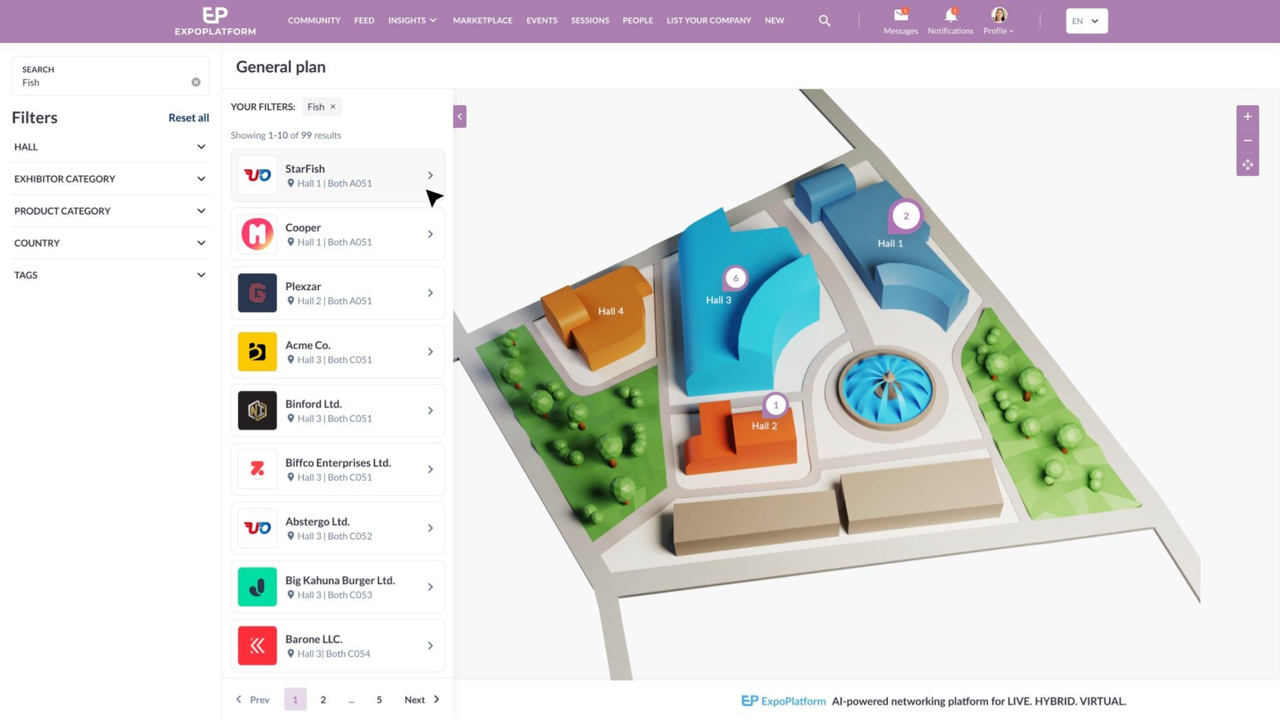Click the Reset all link
1280x720 pixels.
[x=188, y=118]
